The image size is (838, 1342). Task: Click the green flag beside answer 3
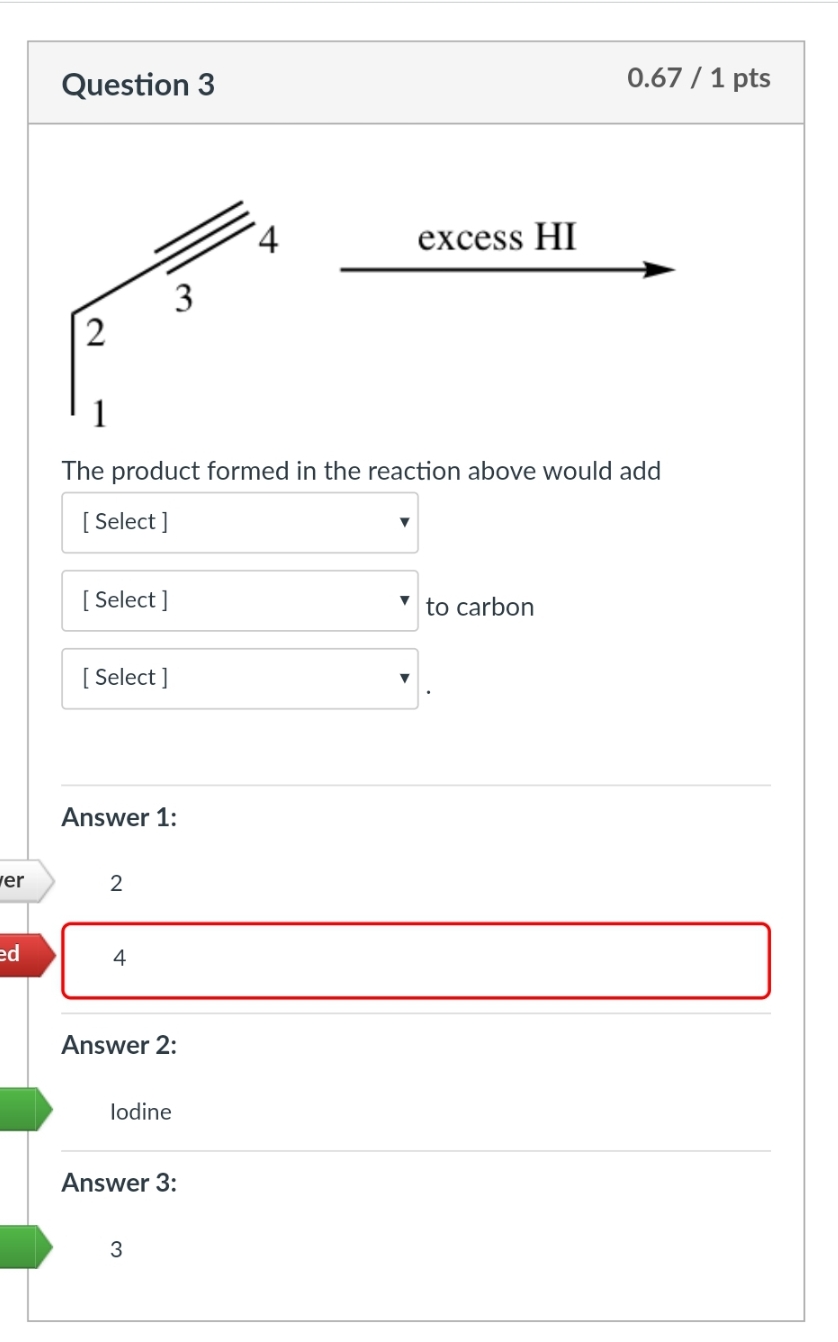click(x=20, y=1247)
